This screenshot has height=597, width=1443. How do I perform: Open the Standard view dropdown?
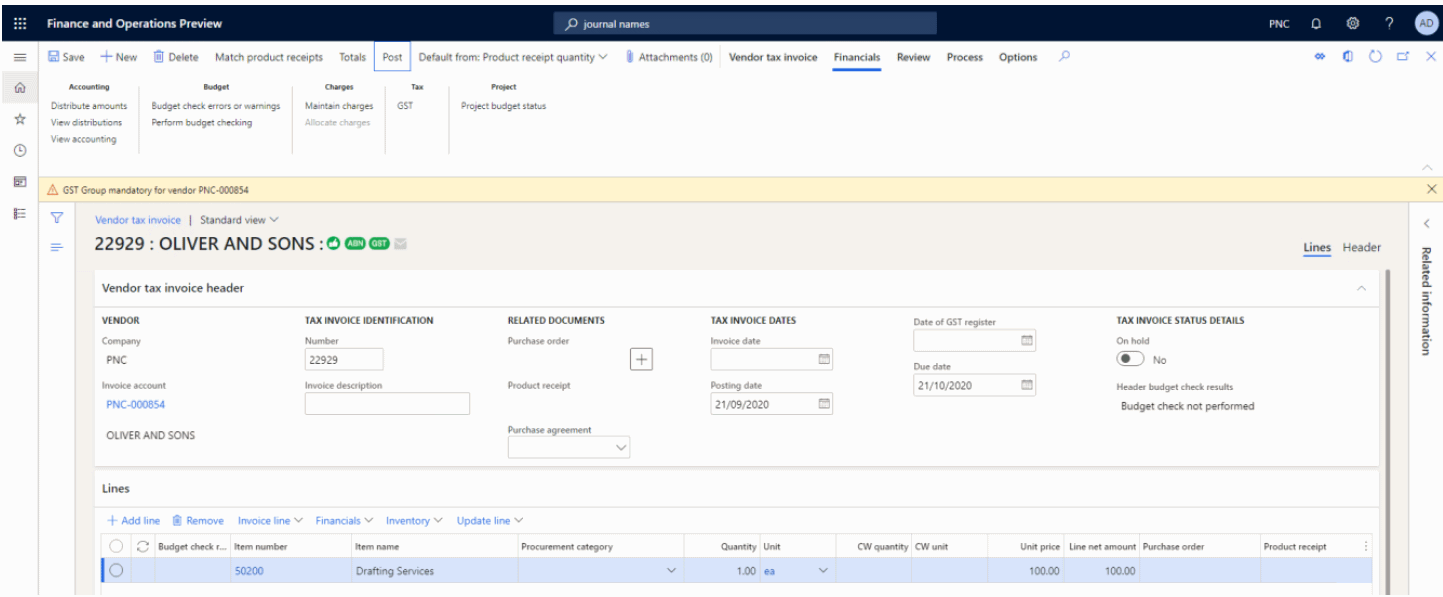point(239,220)
